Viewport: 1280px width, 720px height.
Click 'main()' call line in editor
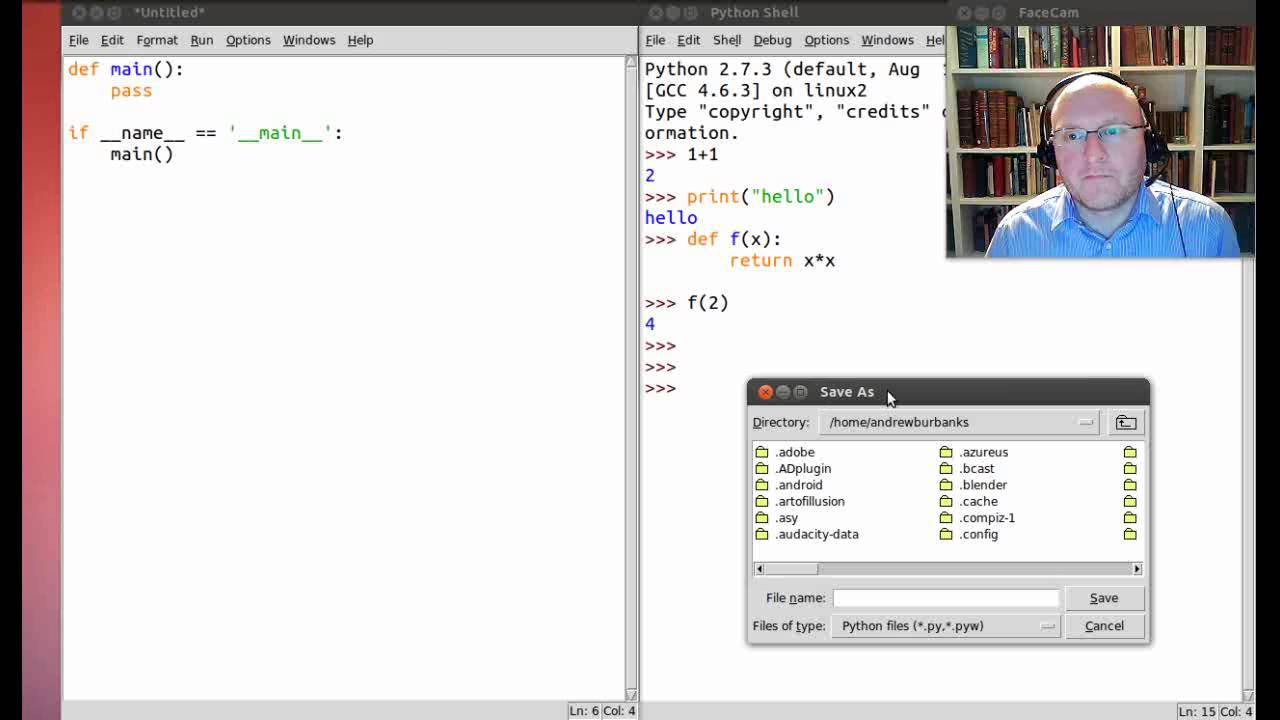pyautogui.click(x=142, y=154)
